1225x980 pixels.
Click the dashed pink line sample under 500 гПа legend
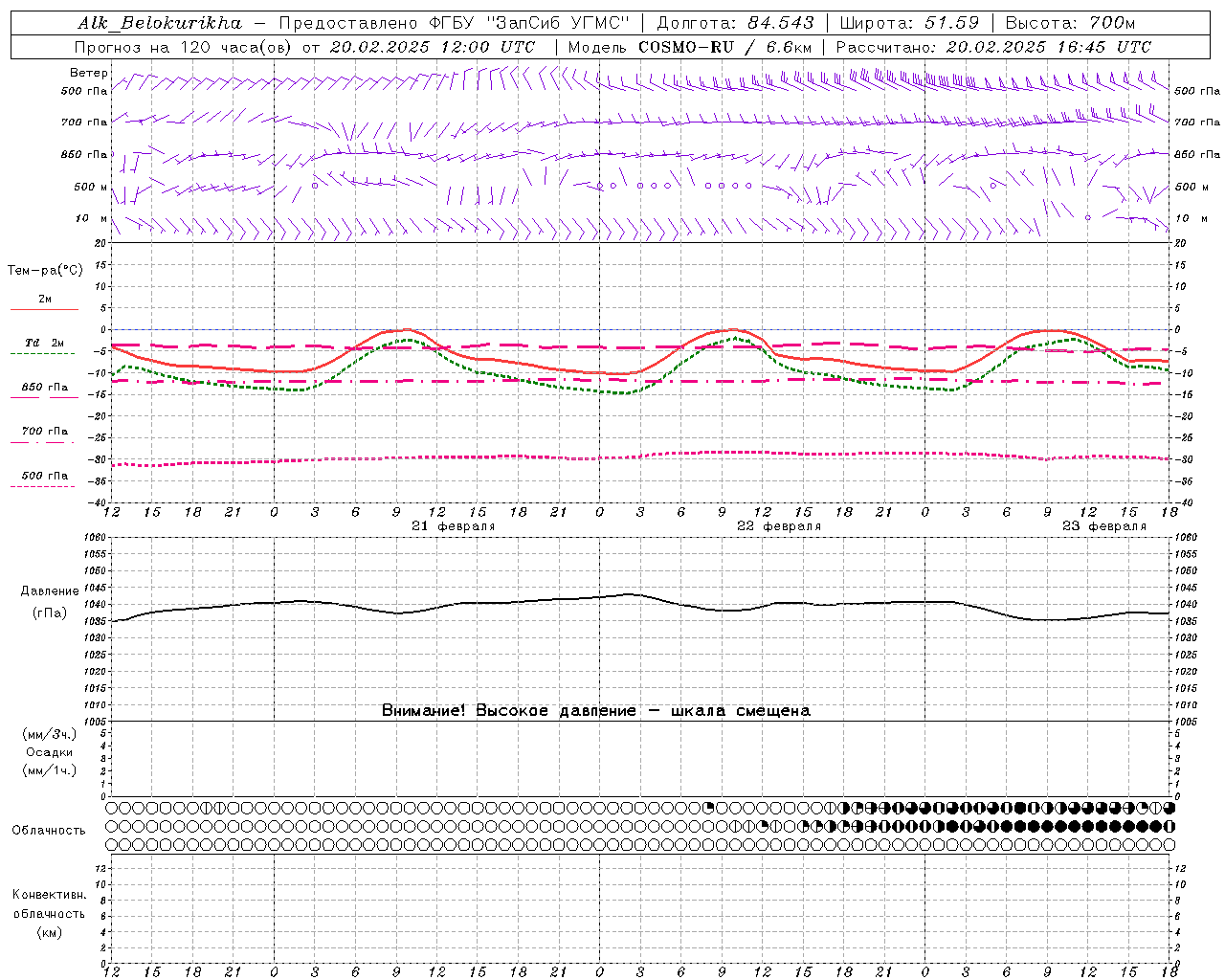coord(42,486)
